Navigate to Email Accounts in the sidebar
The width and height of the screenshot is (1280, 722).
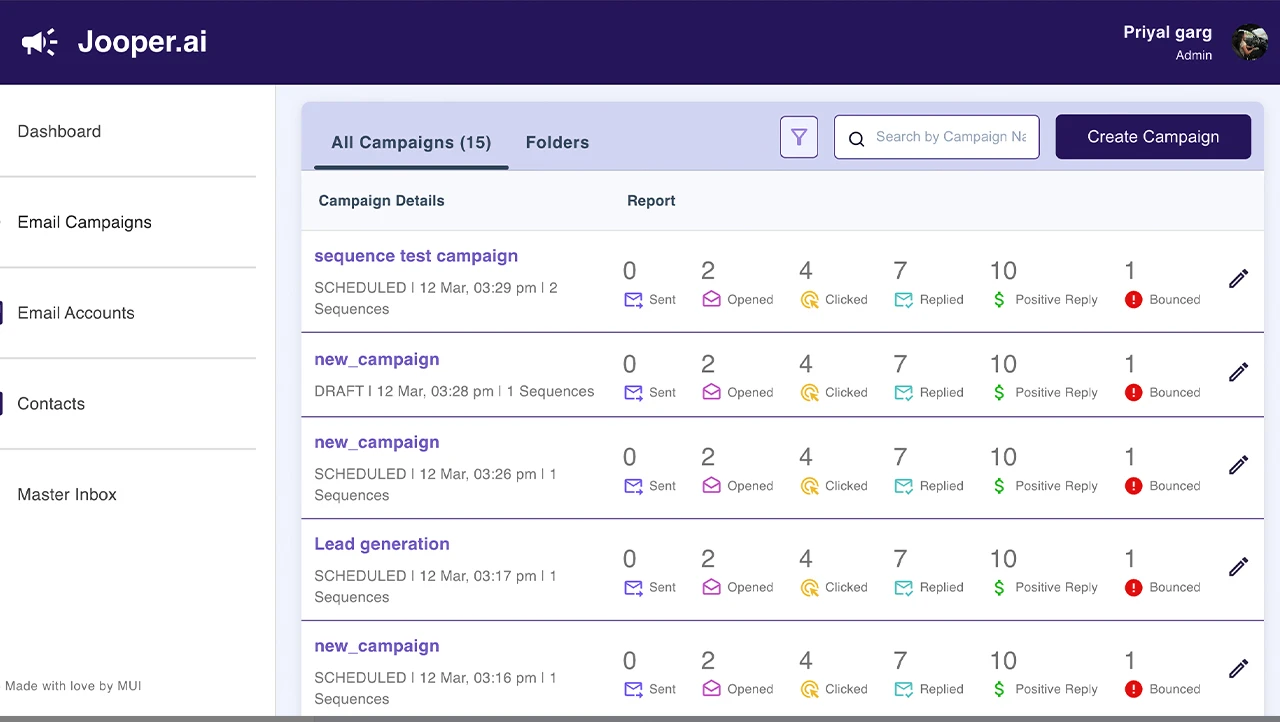point(75,313)
